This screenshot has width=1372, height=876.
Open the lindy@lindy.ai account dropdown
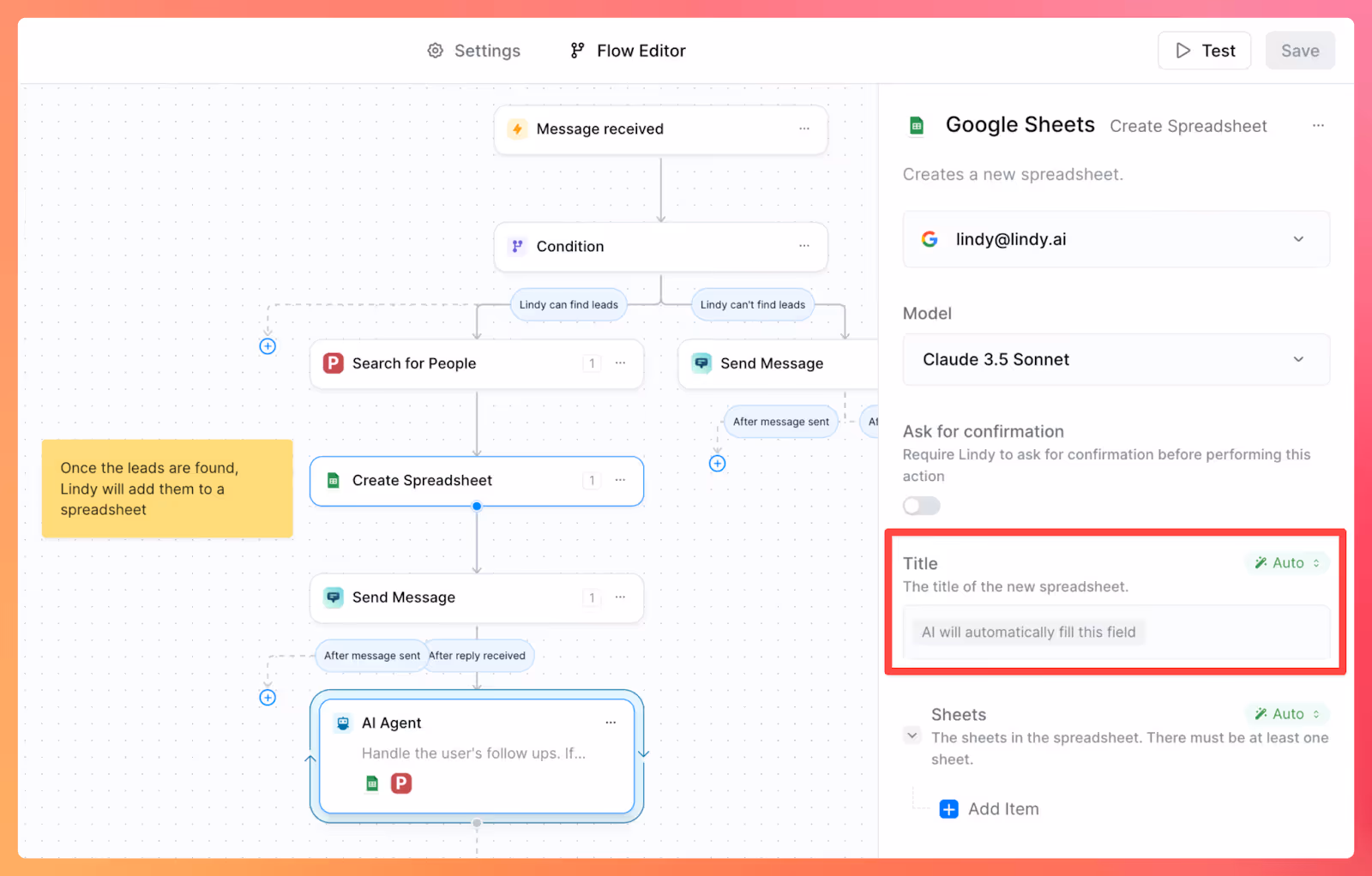1116,239
